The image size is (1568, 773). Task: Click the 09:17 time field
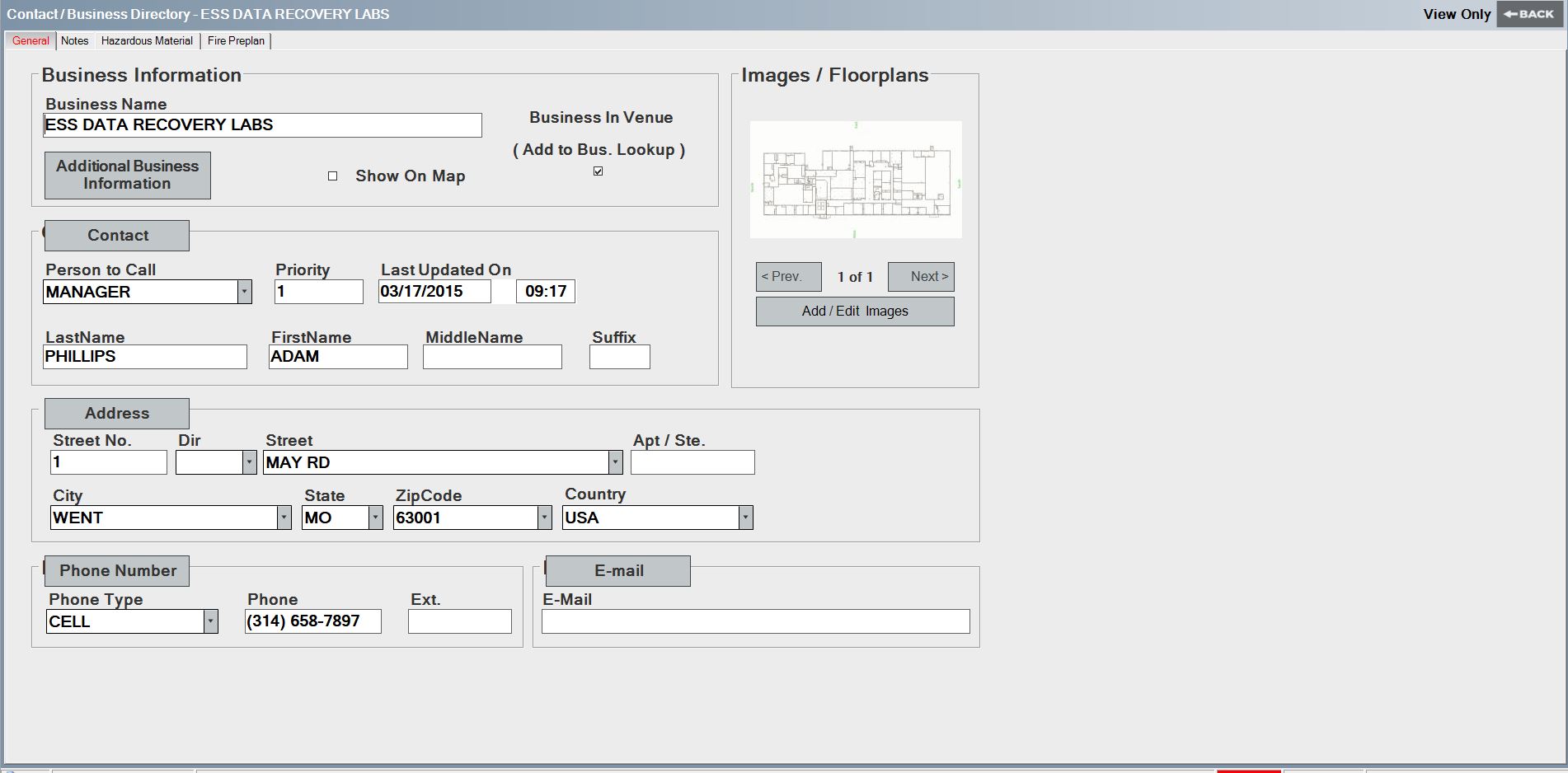click(546, 292)
